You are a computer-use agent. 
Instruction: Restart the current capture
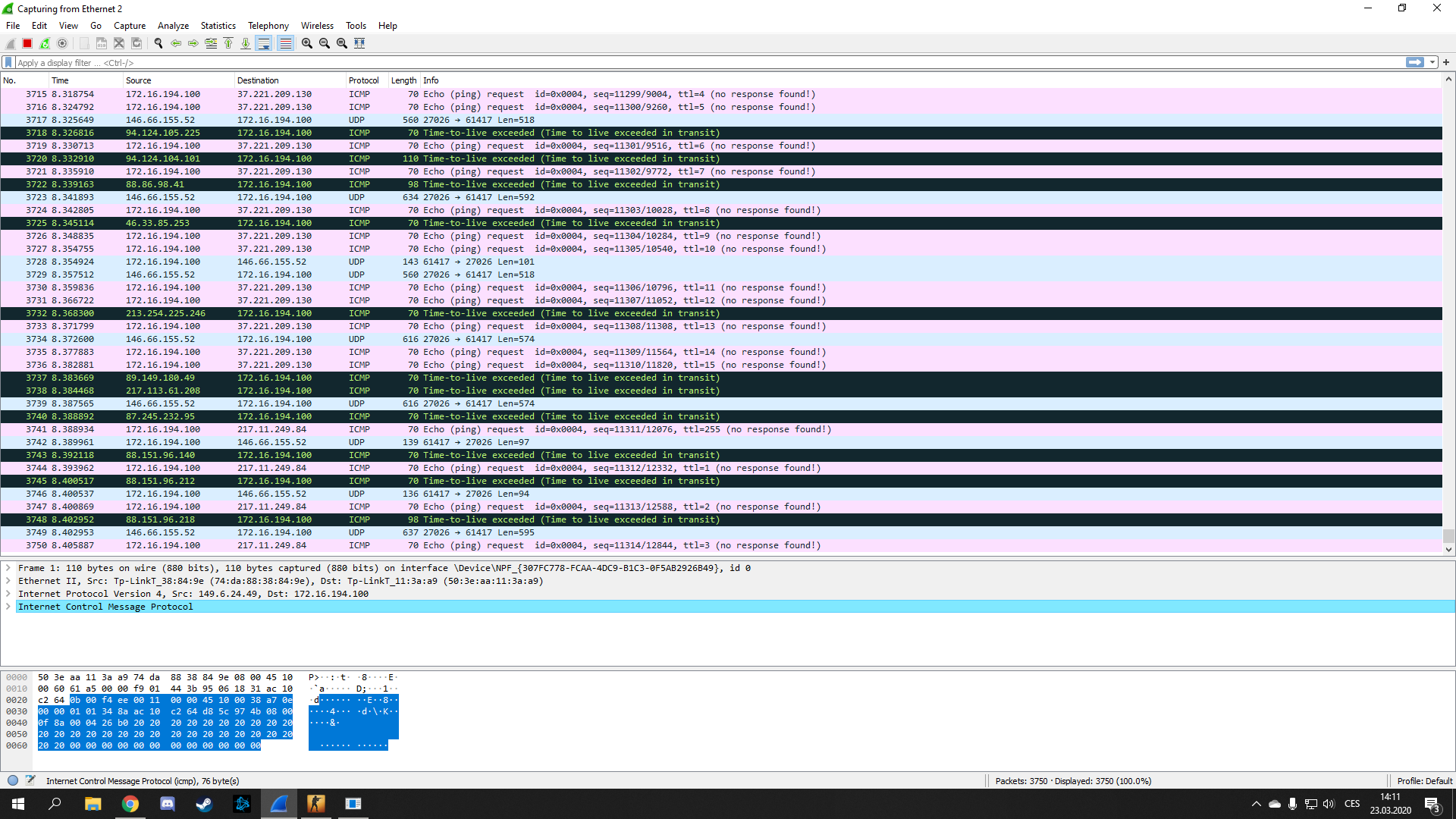(45, 43)
